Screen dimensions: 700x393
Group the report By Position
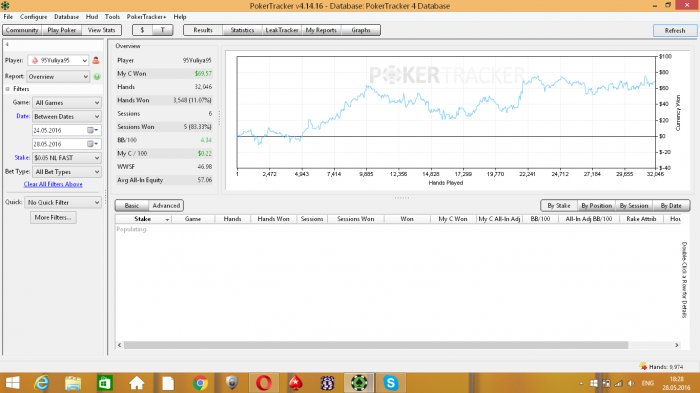tap(596, 205)
